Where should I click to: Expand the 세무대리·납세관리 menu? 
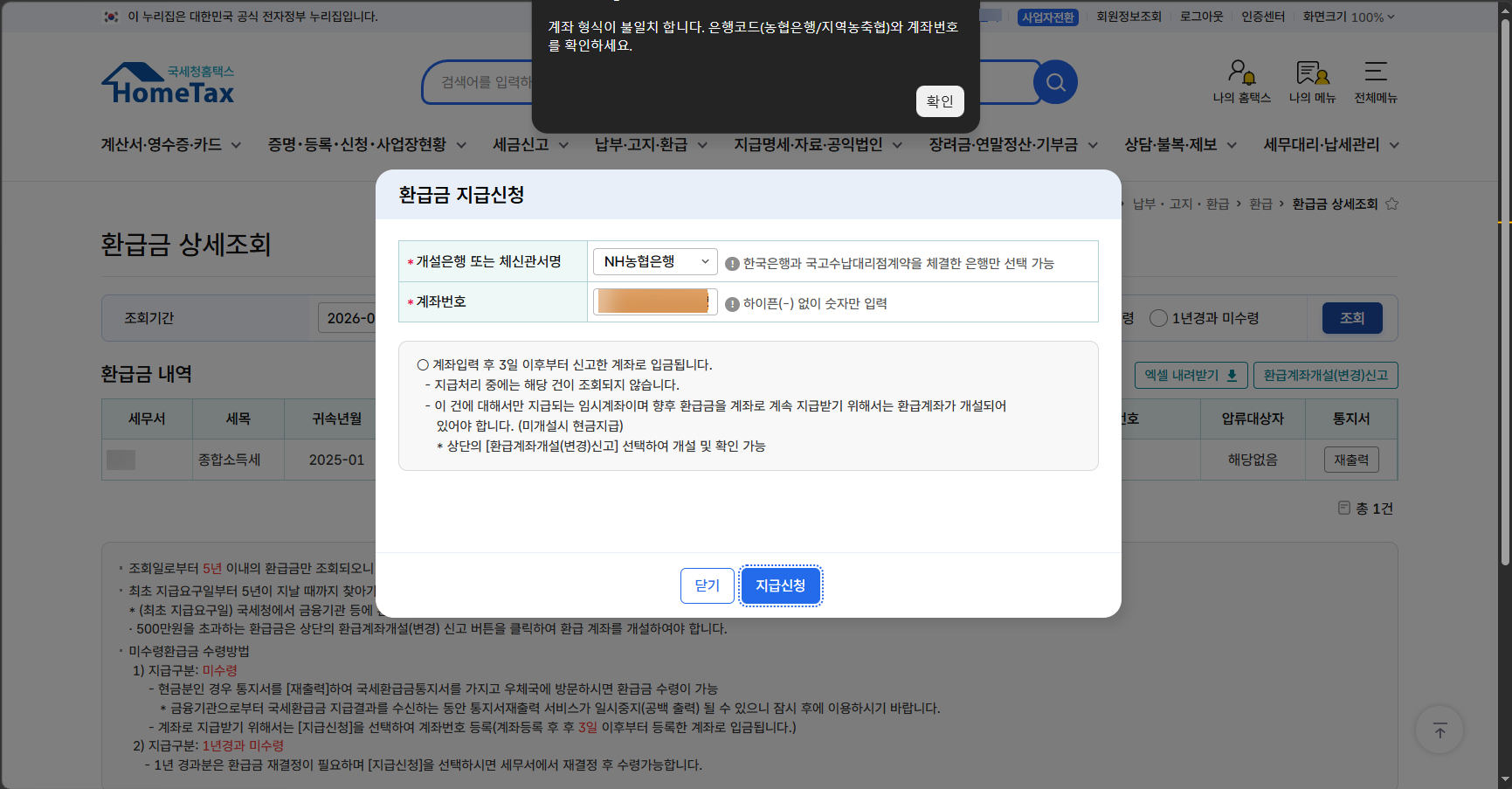coord(1332,145)
